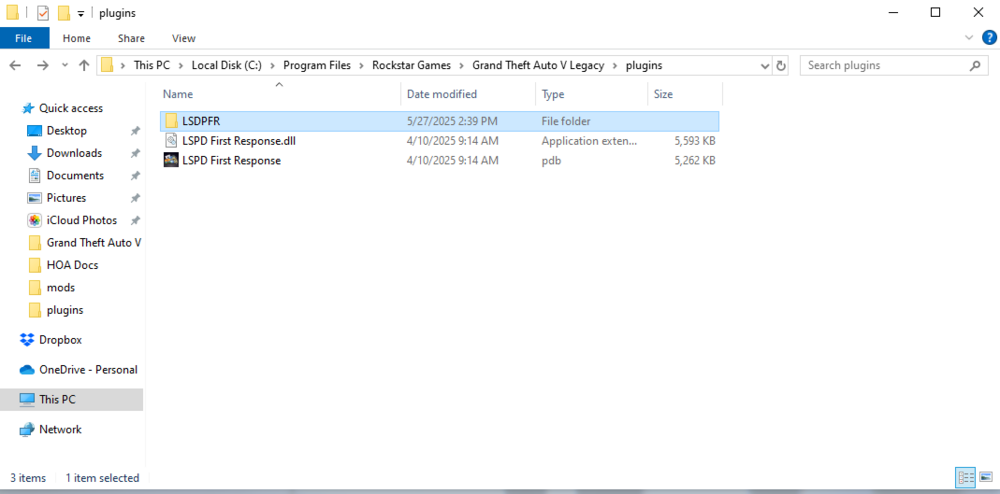Viewport: 1000px width, 494px height.
Task: Go forward in folder history
Action: [43, 65]
